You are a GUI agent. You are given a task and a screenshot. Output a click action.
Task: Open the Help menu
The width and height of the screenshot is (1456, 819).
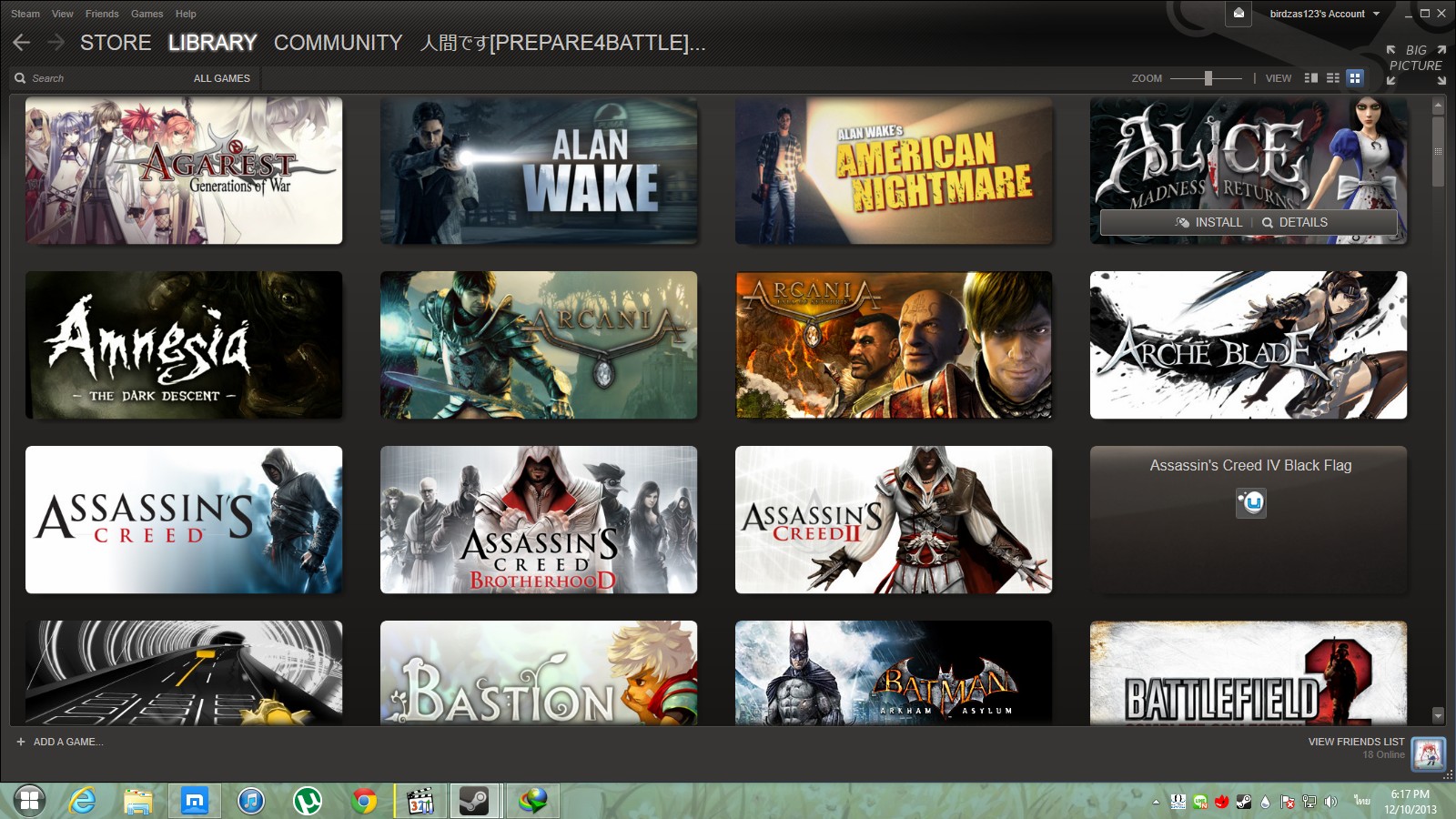click(x=186, y=14)
